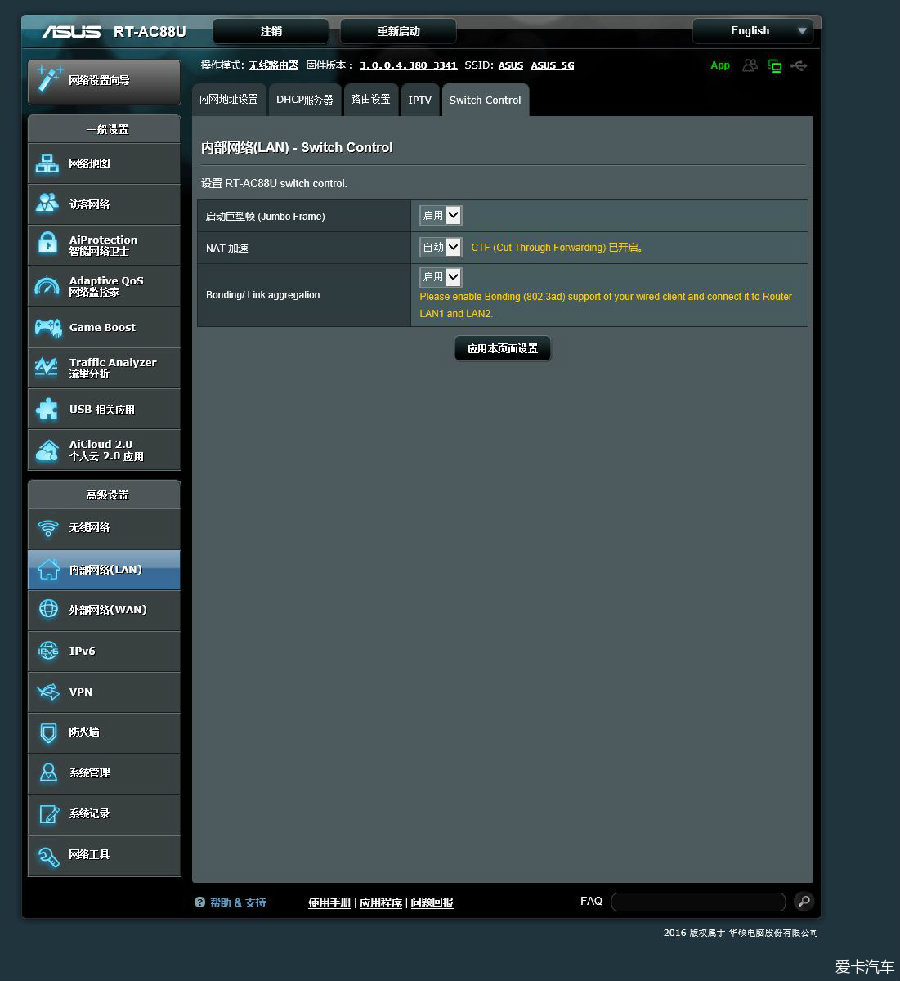Click the 内部网络(LAN) - Switch Control heading
Image resolution: width=900 pixels, height=981 pixels.
296,147
